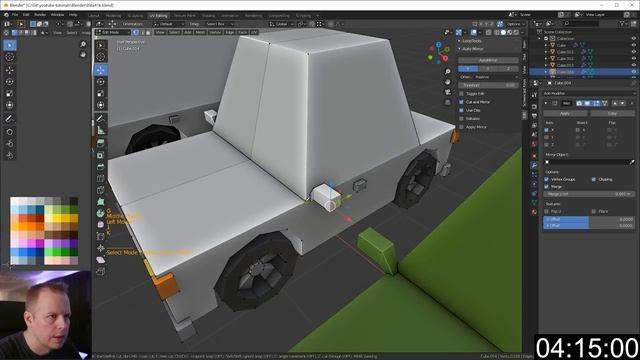The width and height of the screenshot is (640, 360).
Task: Choose the UV editor Cursor tool
Action: click(10, 57)
